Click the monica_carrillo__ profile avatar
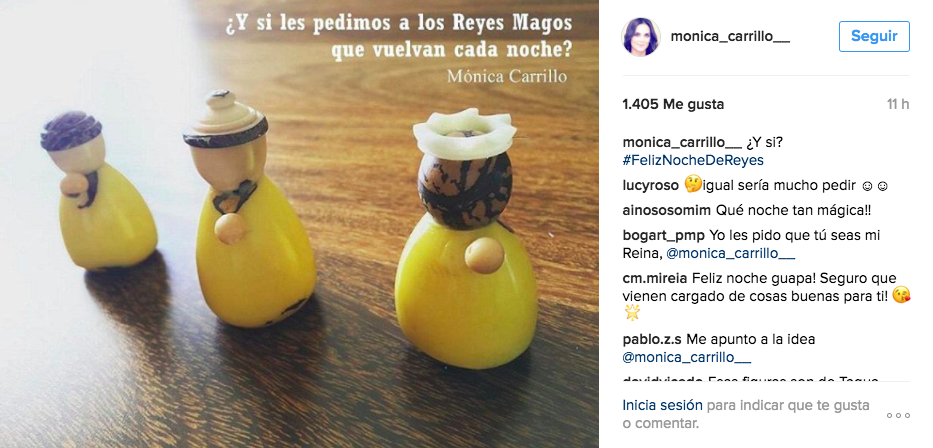The image size is (933, 448). 641,36
